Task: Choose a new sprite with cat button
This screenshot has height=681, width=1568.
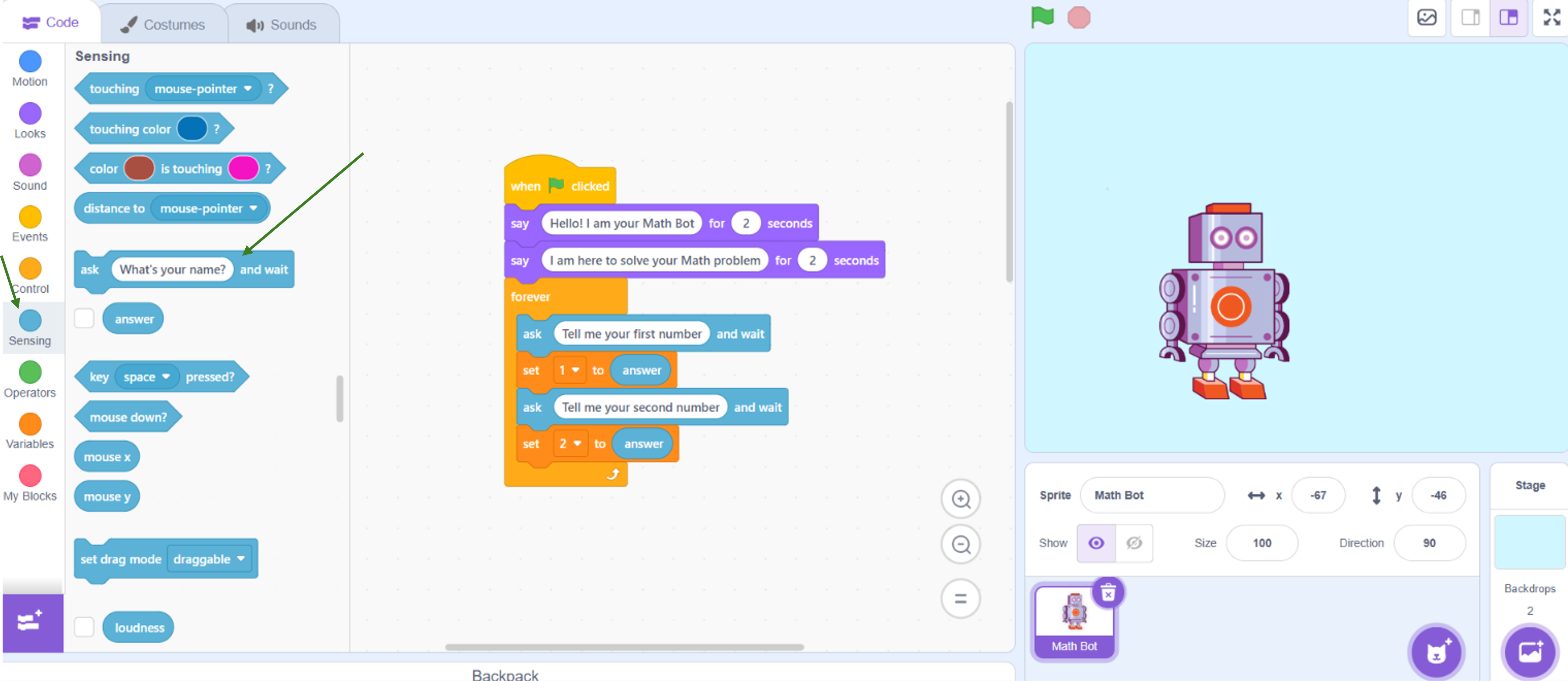Action: coord(1436,652)
